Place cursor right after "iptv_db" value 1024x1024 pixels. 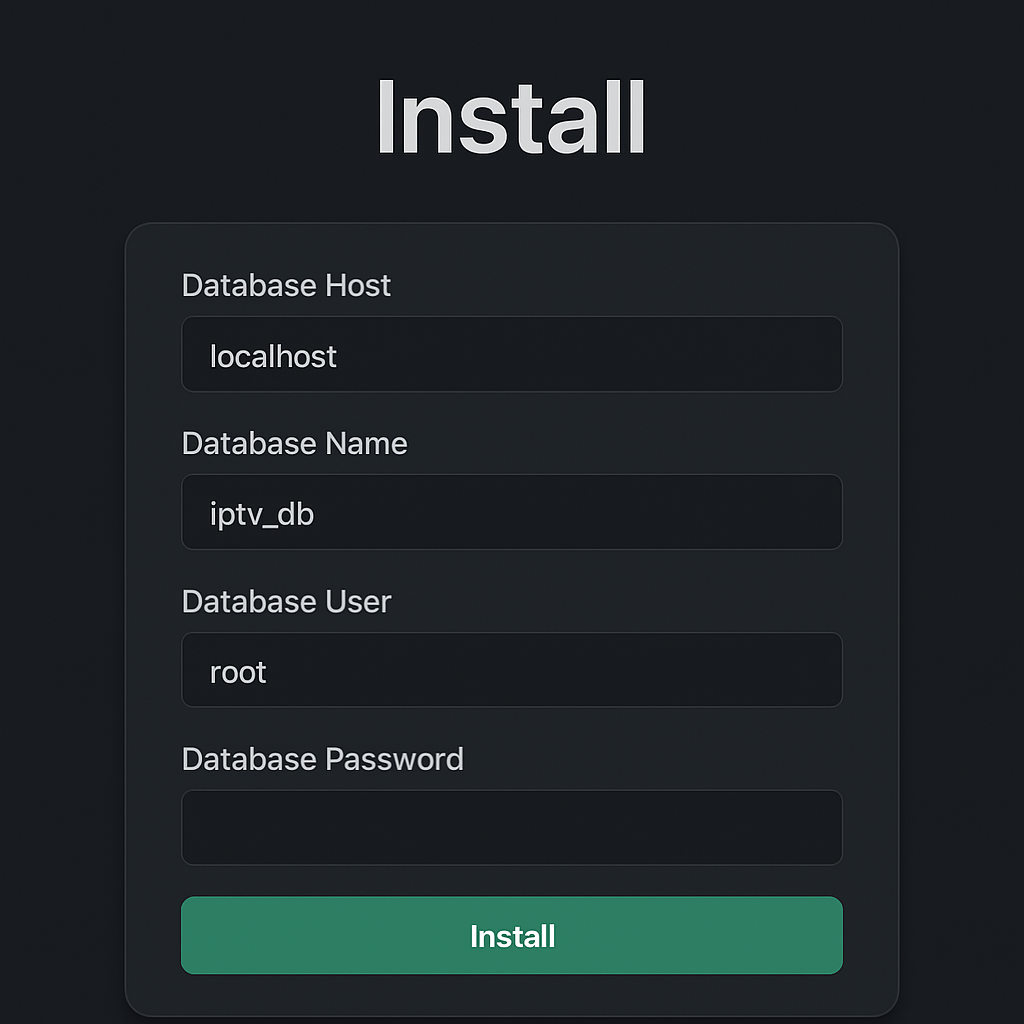316,515
